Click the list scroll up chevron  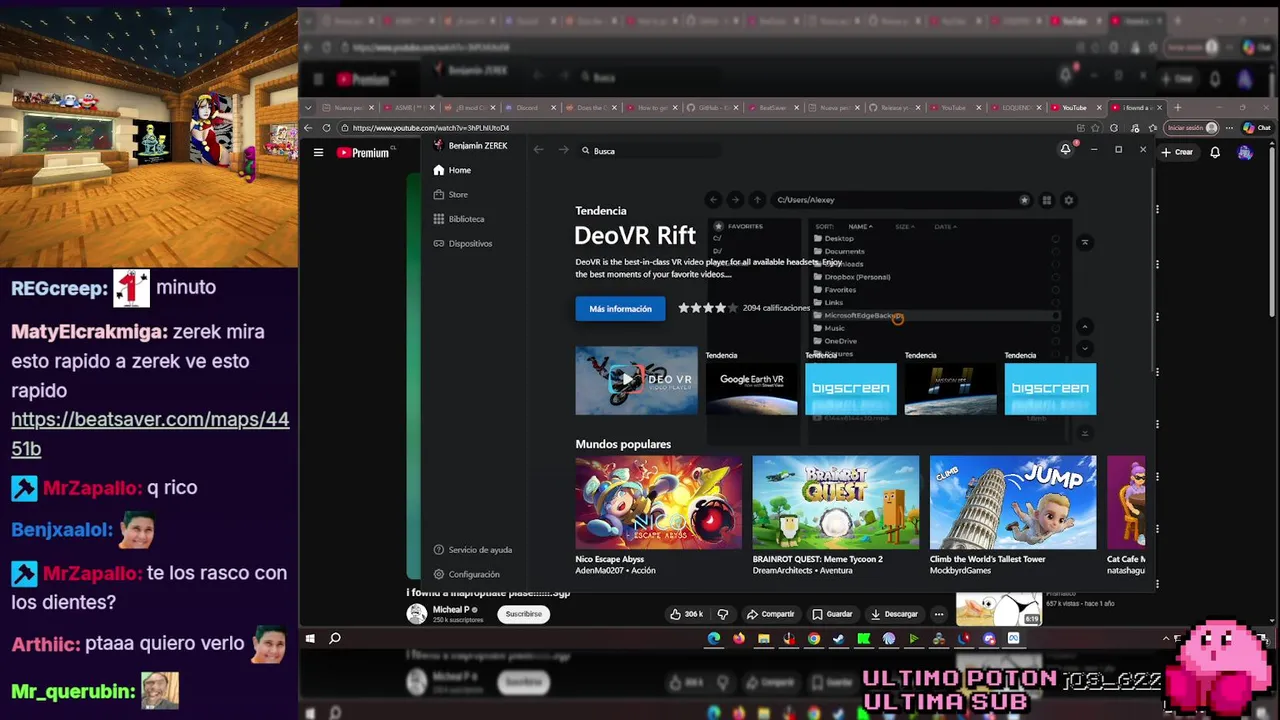click(x=1085, y=327)
